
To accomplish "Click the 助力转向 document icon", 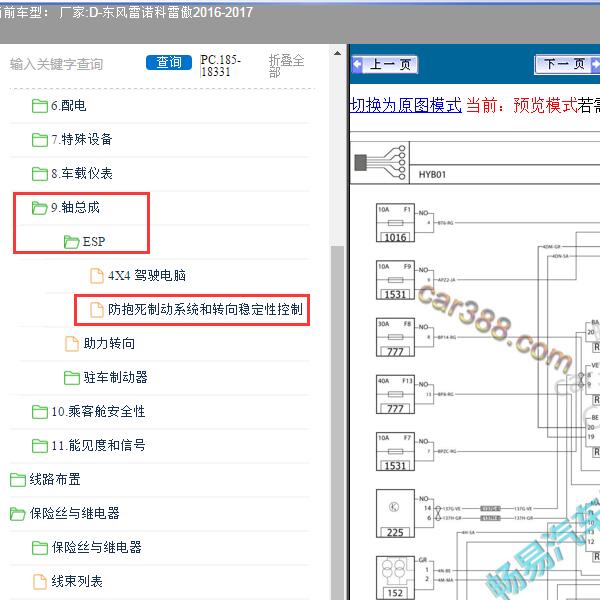I will [x=72, y=344].
